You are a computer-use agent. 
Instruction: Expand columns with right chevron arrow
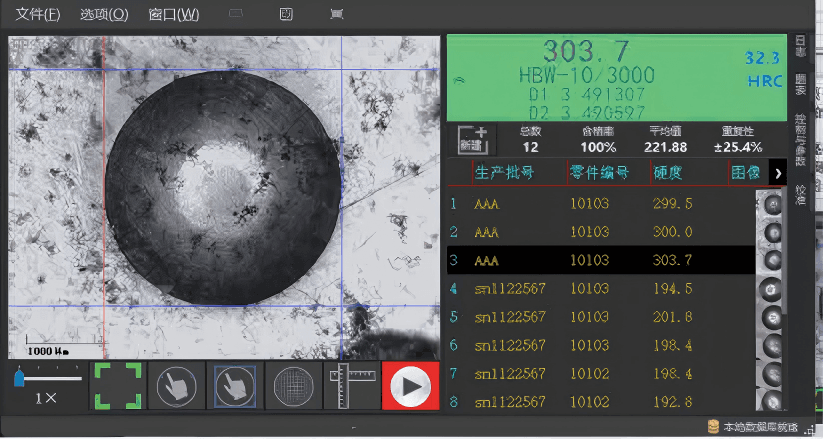click(778, 173)
